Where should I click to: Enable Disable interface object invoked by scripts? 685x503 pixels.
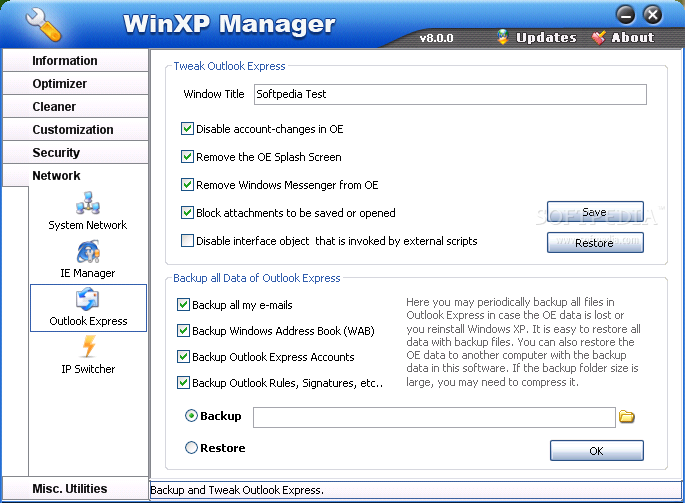[x=187, y=241]
